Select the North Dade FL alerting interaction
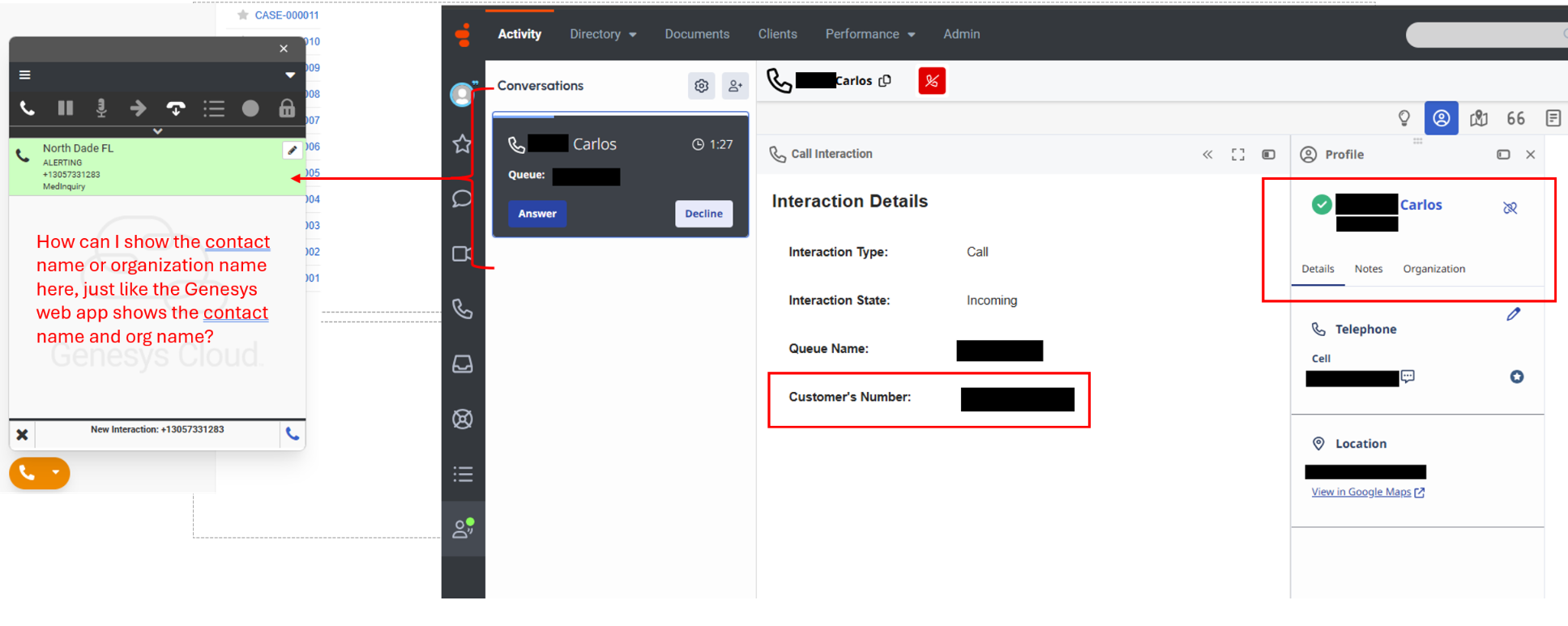The height and width of the screenshot is (626, 1568). tap(157, 167)
